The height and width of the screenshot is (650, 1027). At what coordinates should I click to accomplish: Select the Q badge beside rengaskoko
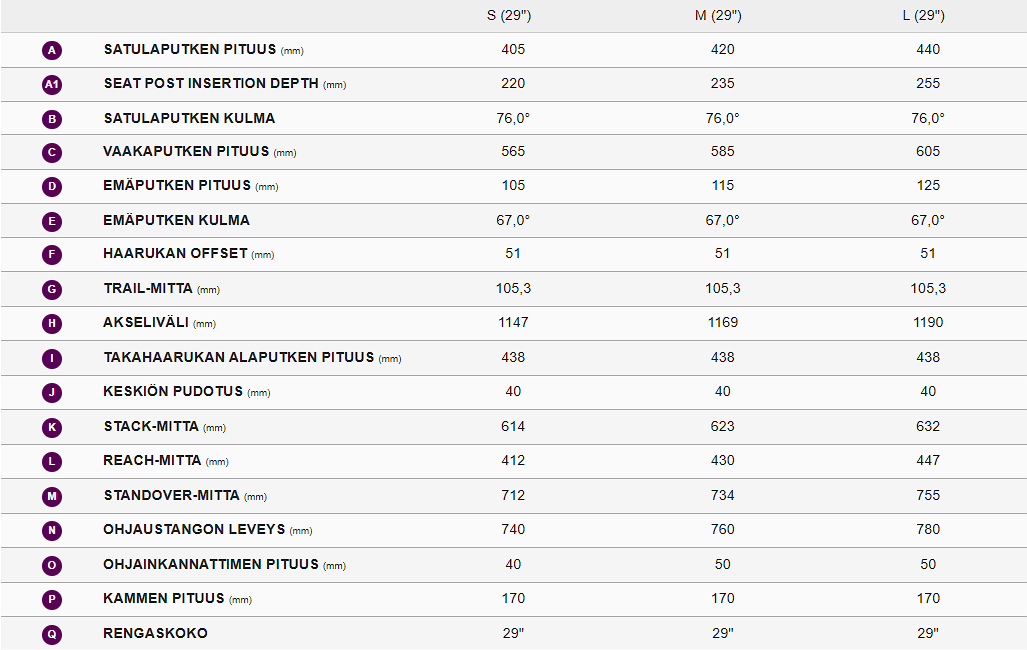pyautogui.click(x=53, y=634)
